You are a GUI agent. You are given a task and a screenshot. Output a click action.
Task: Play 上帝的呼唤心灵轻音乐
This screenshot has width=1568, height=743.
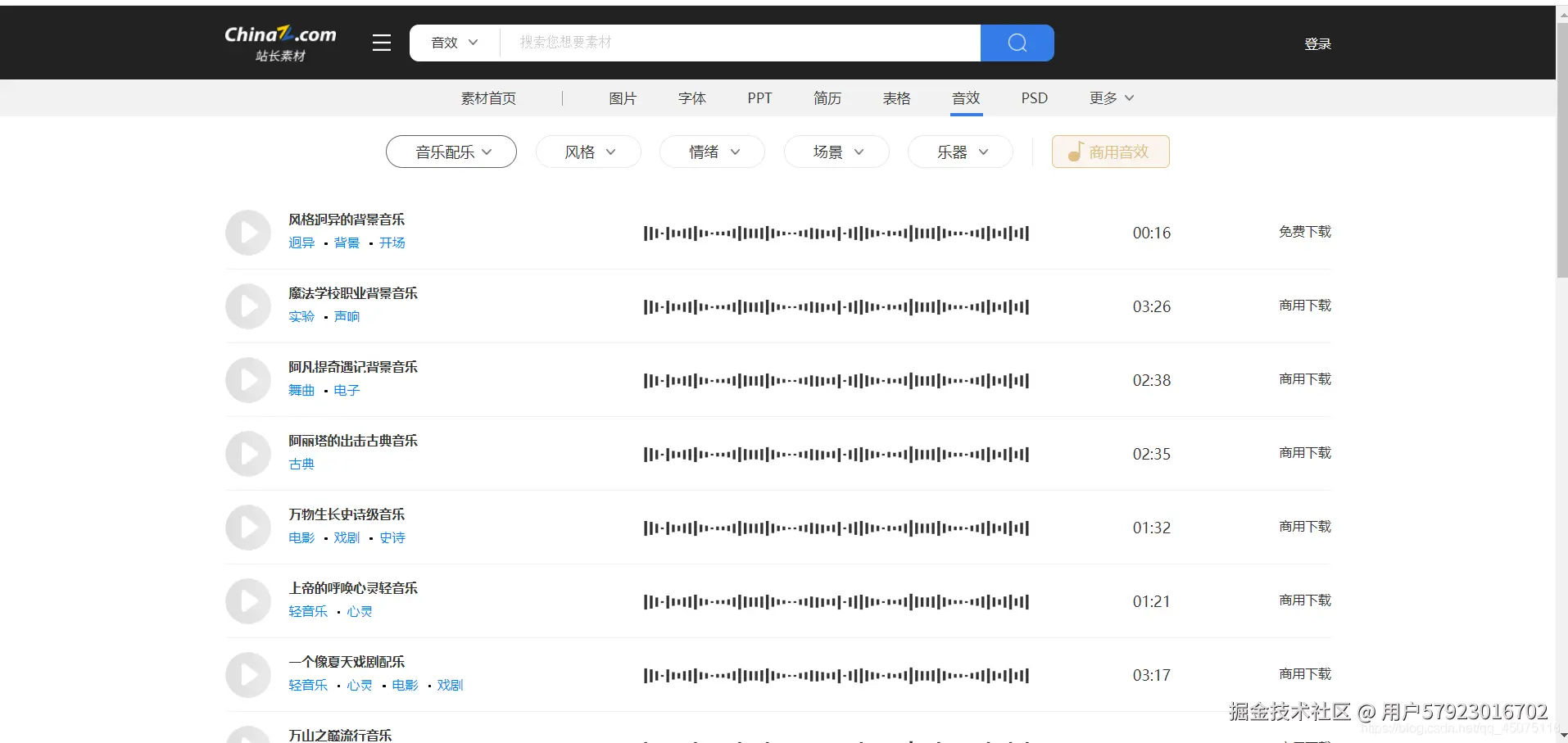coord(247,600)
